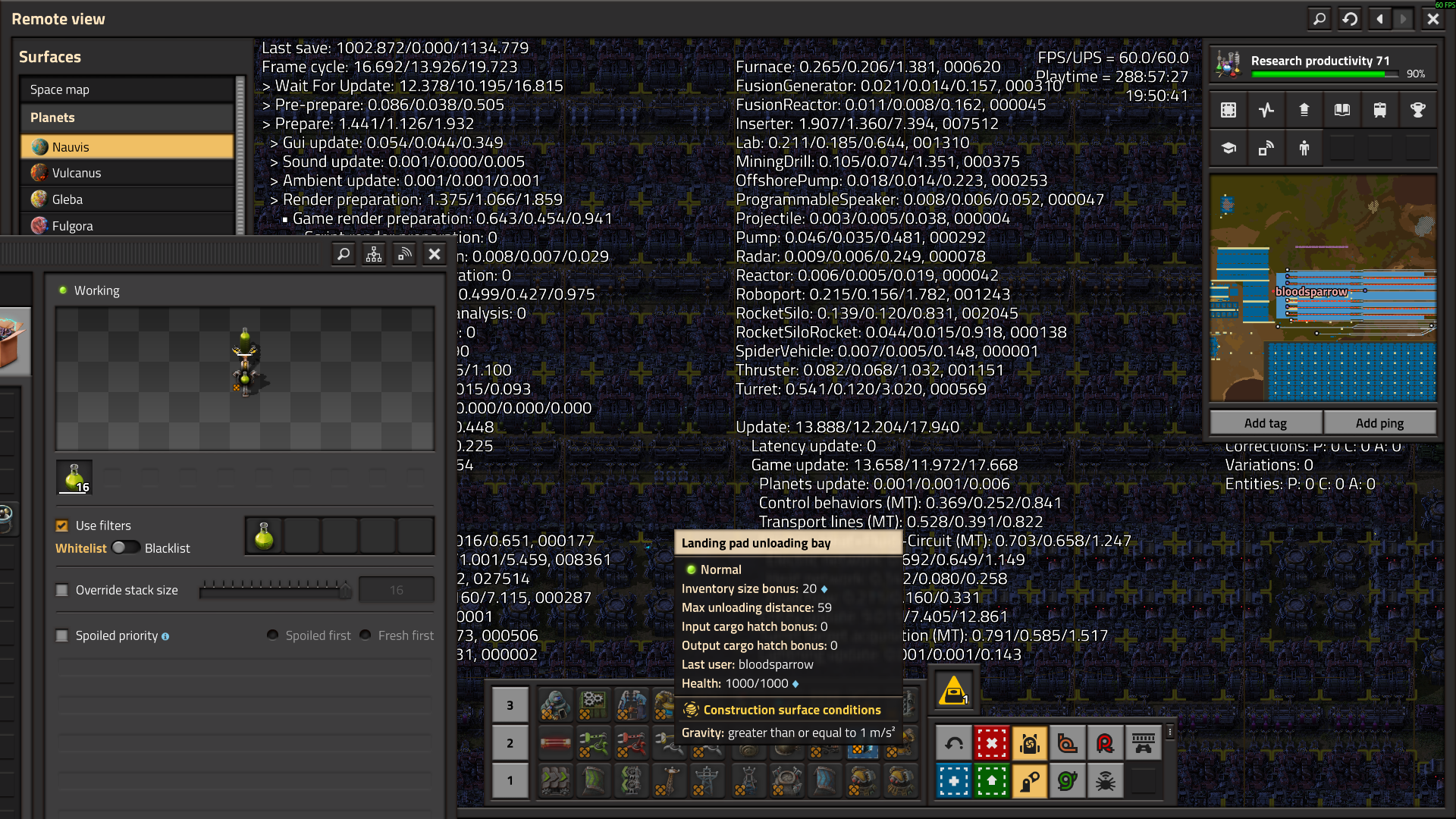Select Fulgora planet in Surfaces

[127, 225]
